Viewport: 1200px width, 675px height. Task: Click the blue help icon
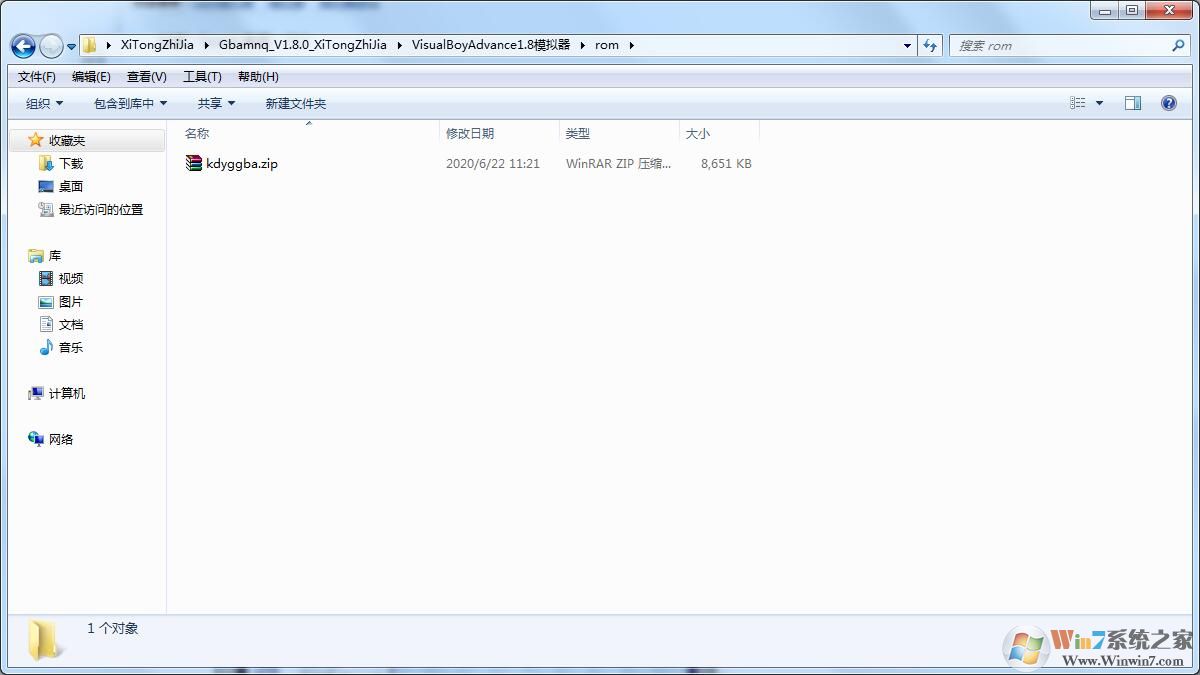[x=1168, y=103]
